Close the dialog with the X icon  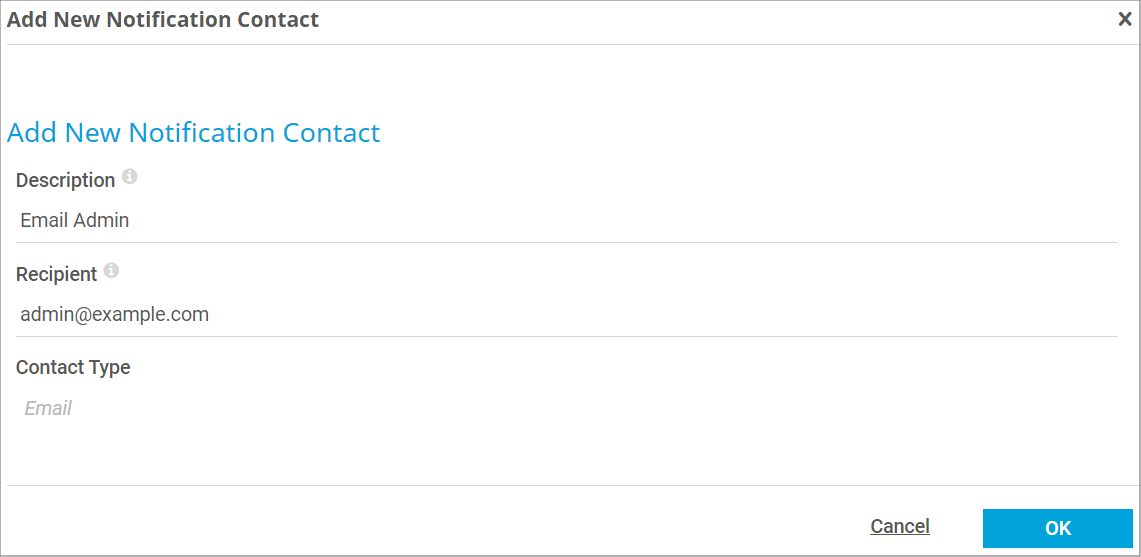tap(1125, 20)
